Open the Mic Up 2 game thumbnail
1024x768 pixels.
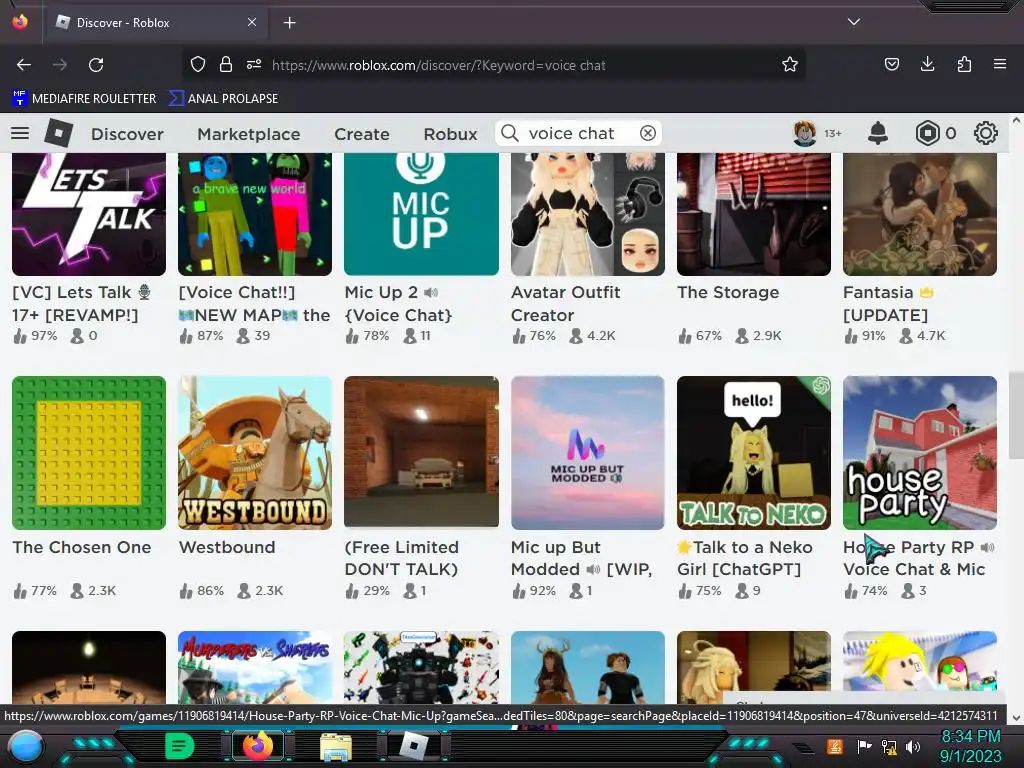point(421,214)
